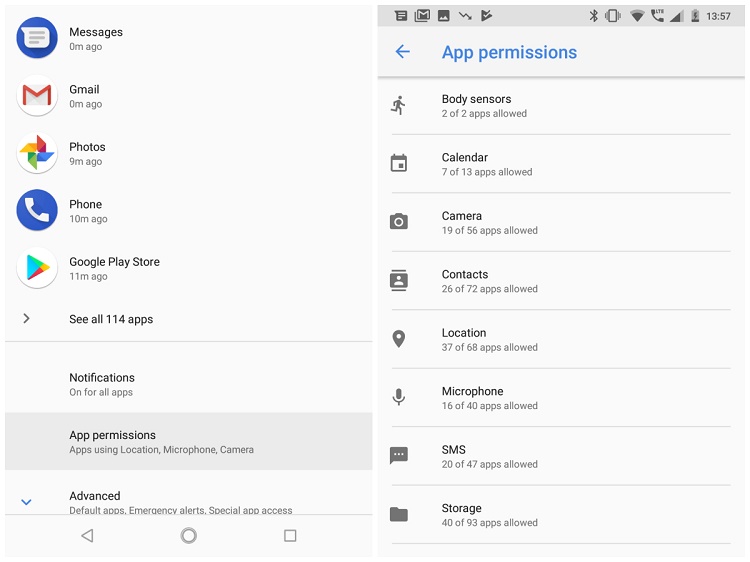Tap the first notification icon in status bar
The width and height of the screenshot is (750, 562).
coord(401,16)
